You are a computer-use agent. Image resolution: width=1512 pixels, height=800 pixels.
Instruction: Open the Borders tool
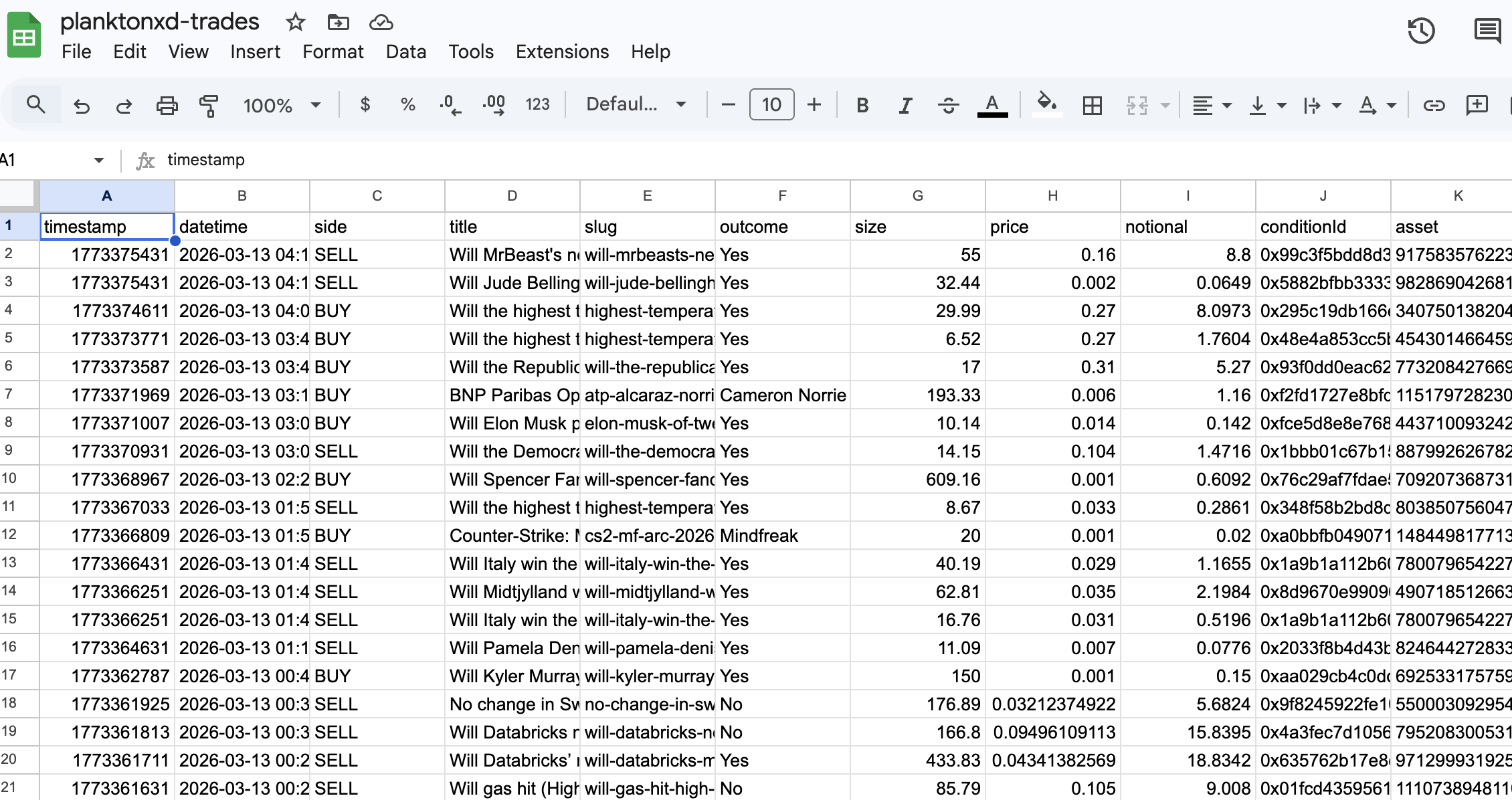point(1092,105)
